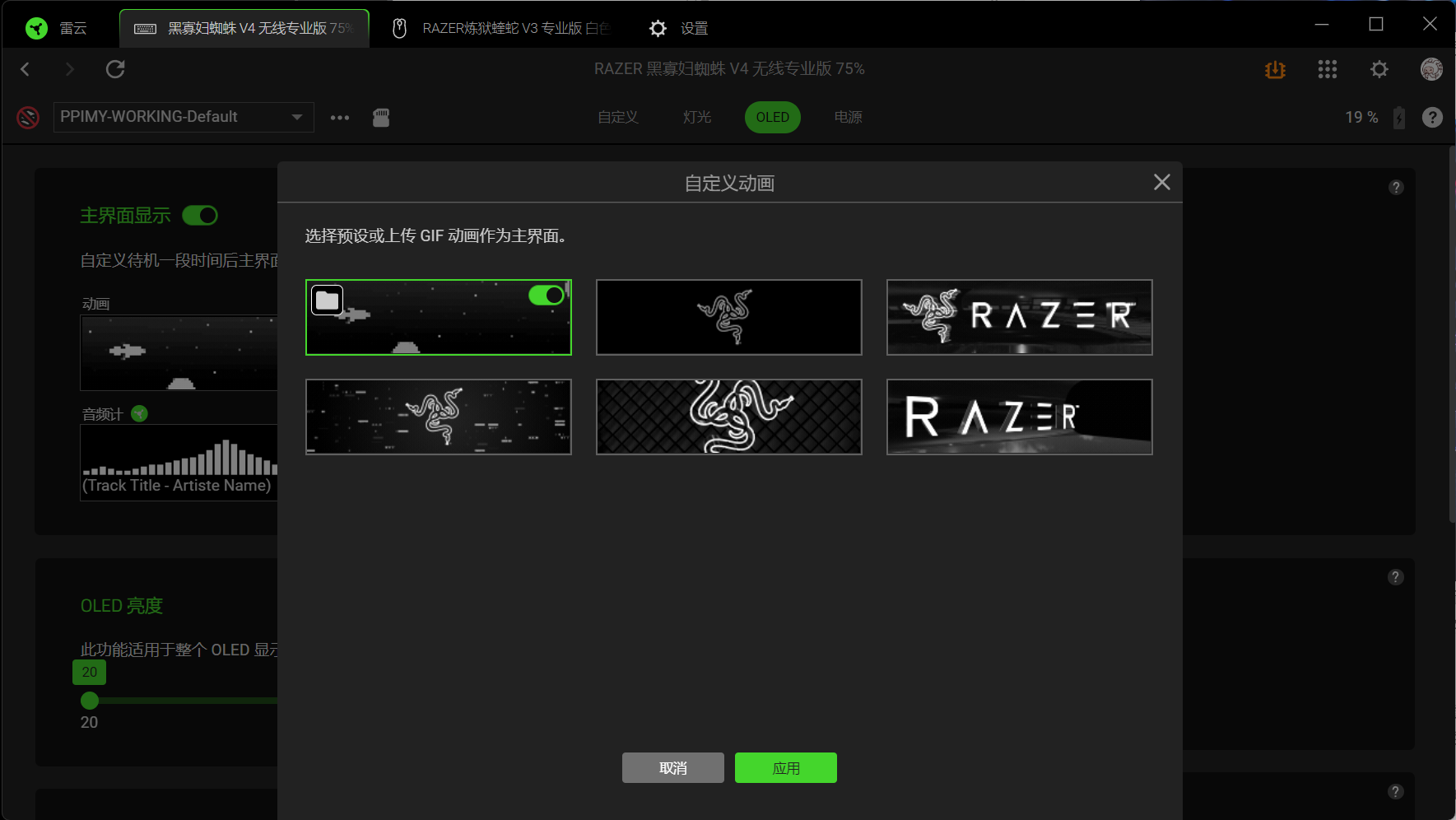1456x820 pixels.
Task: Open the gear settings icon beside user avatar
Action: (1379, 69)
